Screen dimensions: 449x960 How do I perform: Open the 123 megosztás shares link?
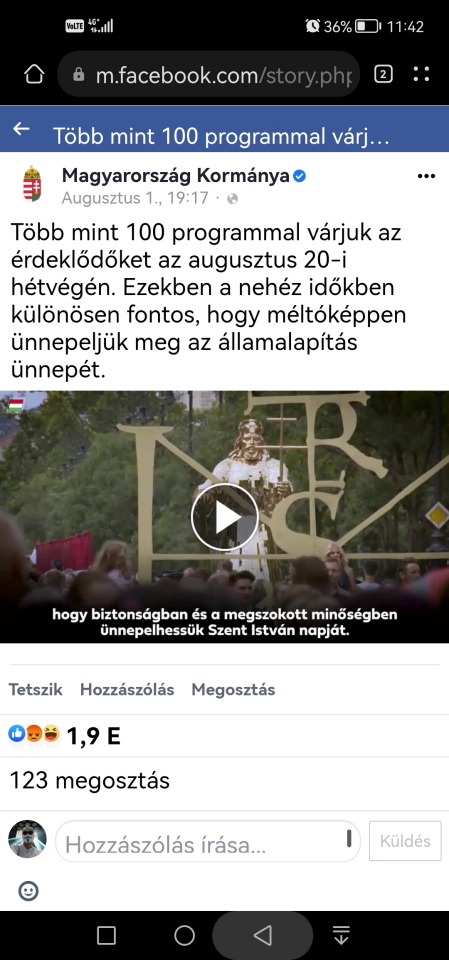(89, 781)
